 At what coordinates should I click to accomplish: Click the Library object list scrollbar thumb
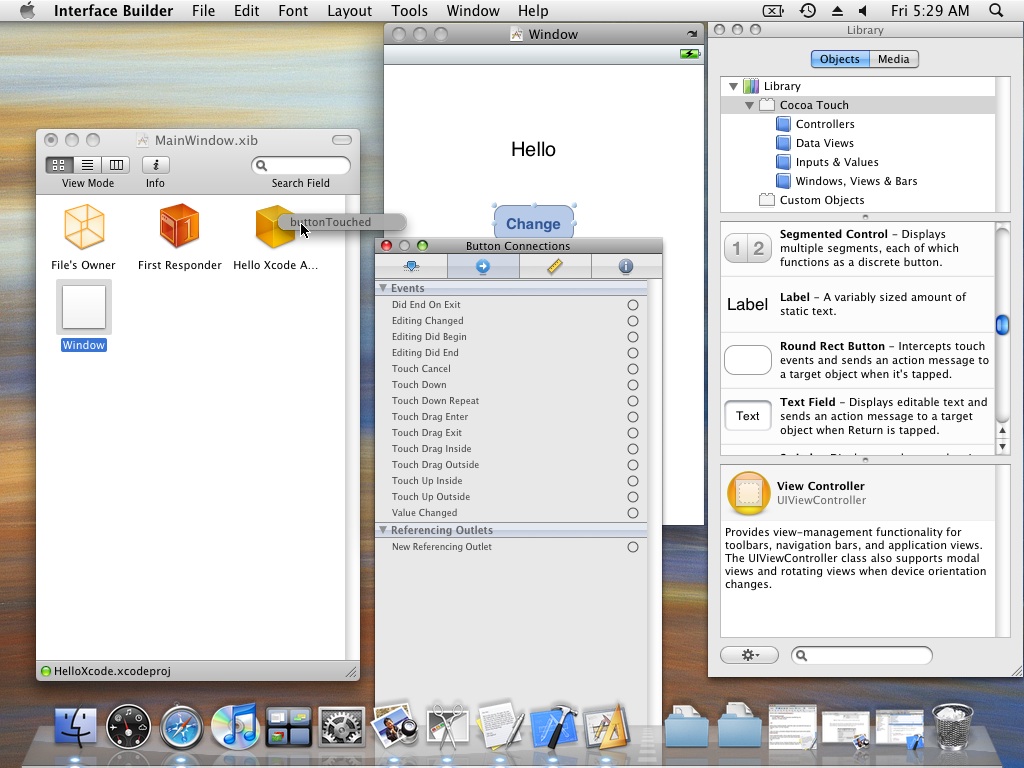(x=1002, y=325)
